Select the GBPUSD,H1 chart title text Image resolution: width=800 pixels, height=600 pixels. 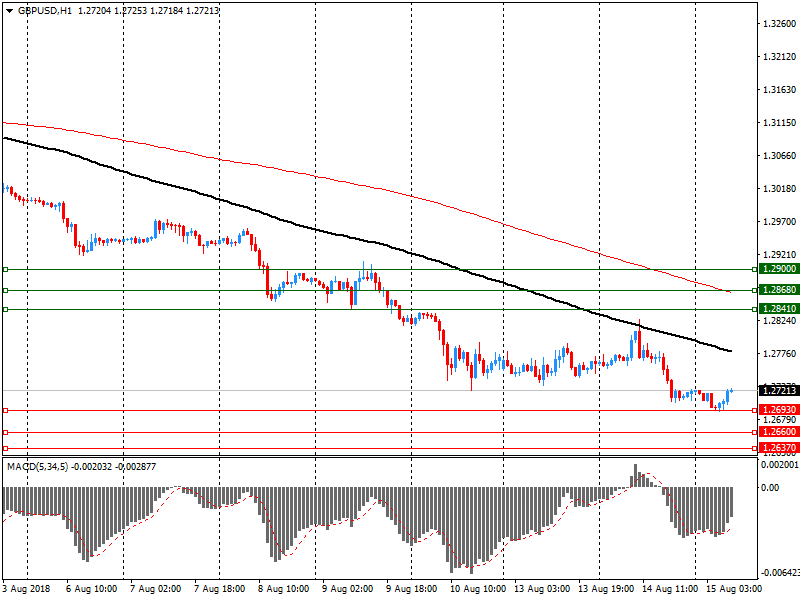(x=45, y=11)
